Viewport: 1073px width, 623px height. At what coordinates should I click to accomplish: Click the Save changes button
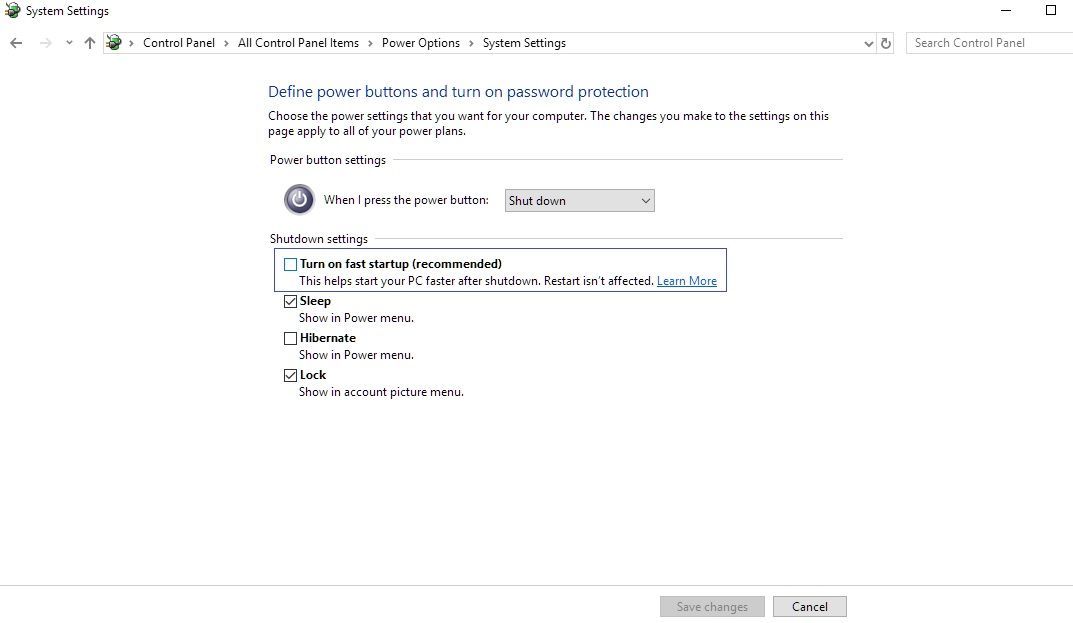pyautogui.click(x=712, y=607)
